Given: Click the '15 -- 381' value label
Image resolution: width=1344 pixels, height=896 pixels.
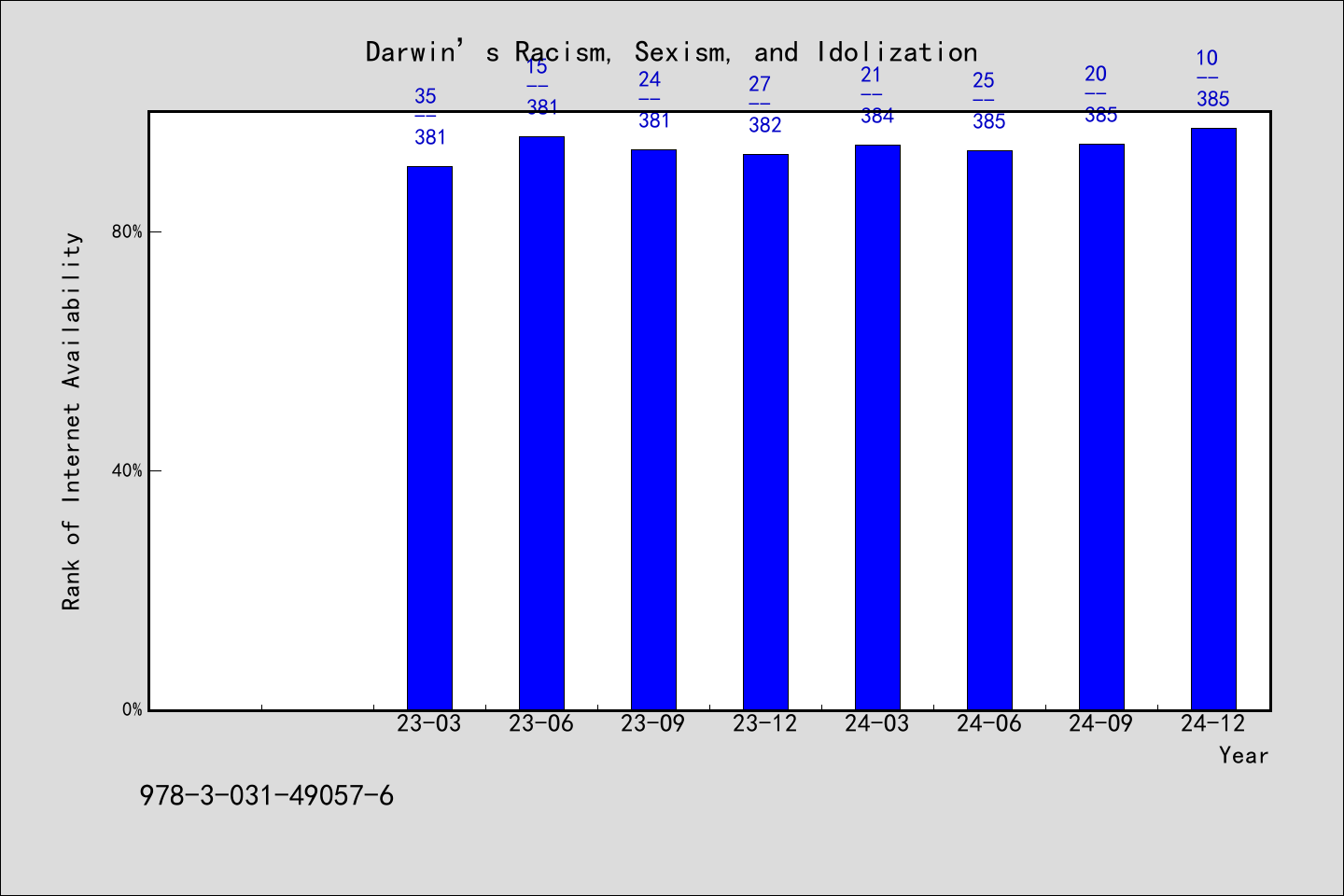Looking at the screenshot, I should pos(541,87).
